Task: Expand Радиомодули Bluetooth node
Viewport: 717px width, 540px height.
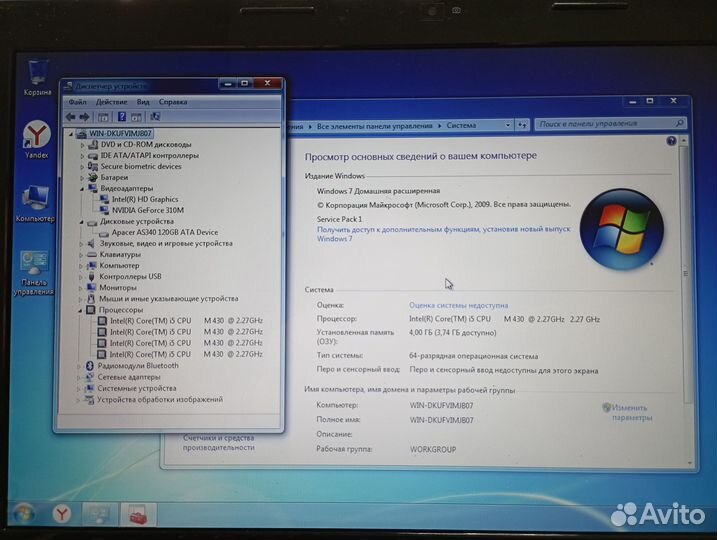Action: coord(79,366)
